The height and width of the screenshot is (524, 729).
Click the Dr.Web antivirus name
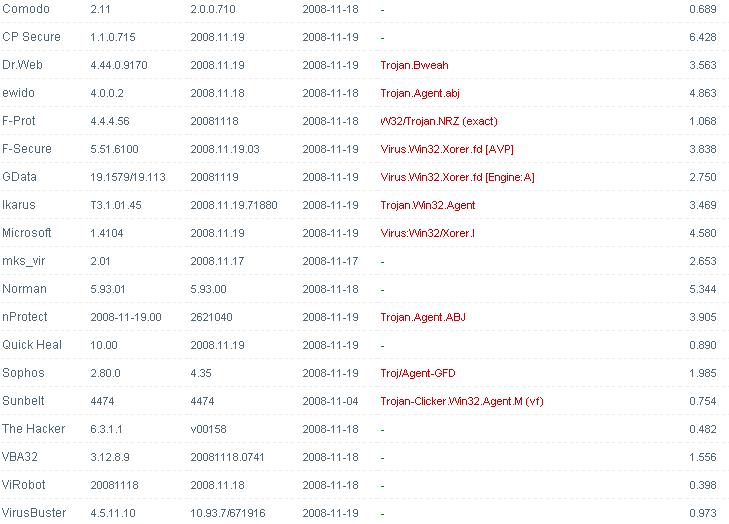[x=26, y=65]
